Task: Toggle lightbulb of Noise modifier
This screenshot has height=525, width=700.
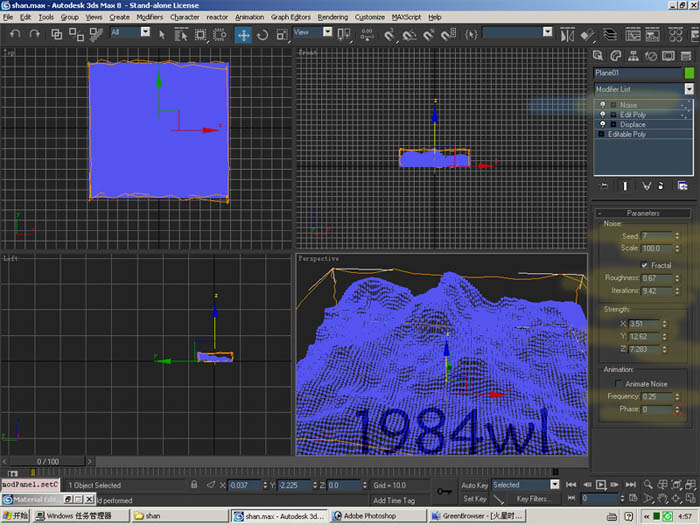Action: point(603,104)
